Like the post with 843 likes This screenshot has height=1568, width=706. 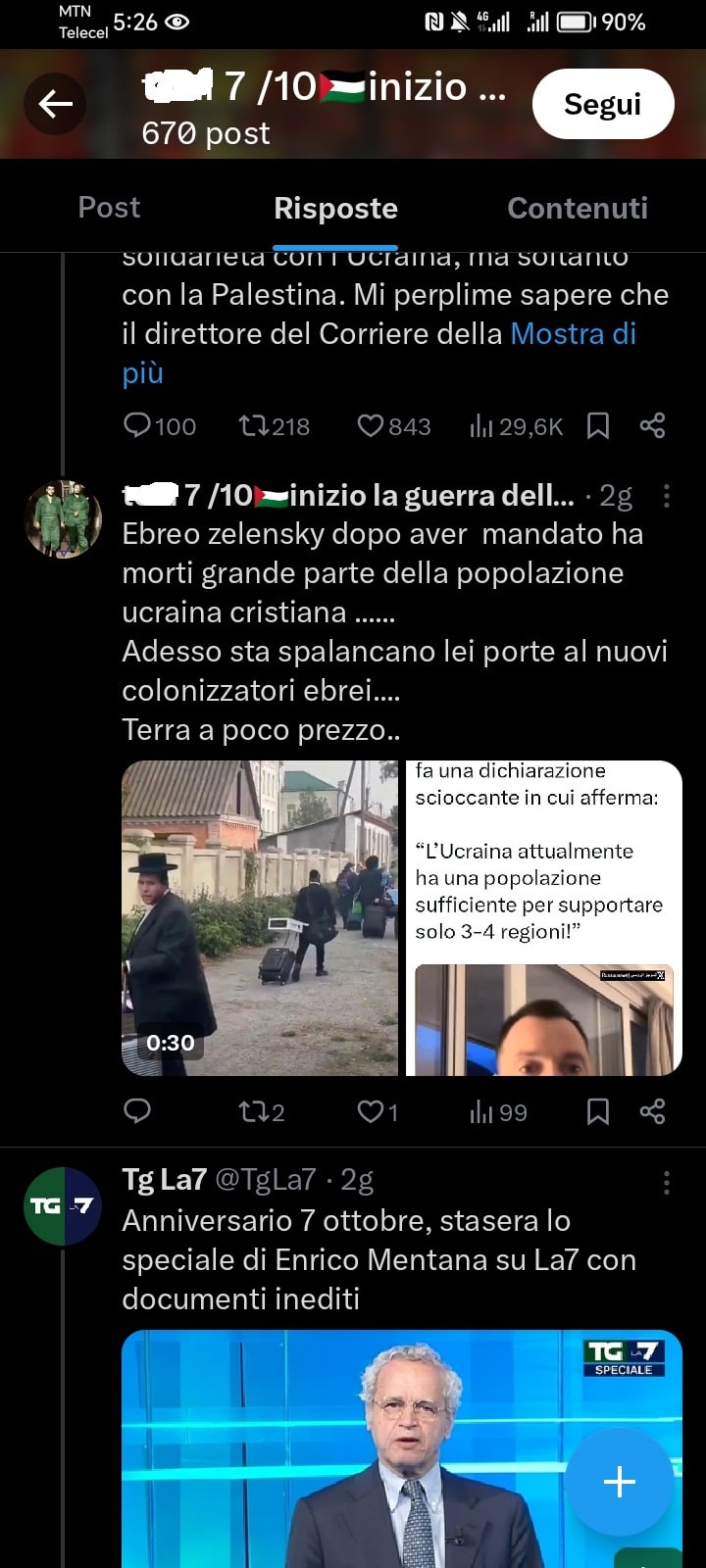point(394,425)
